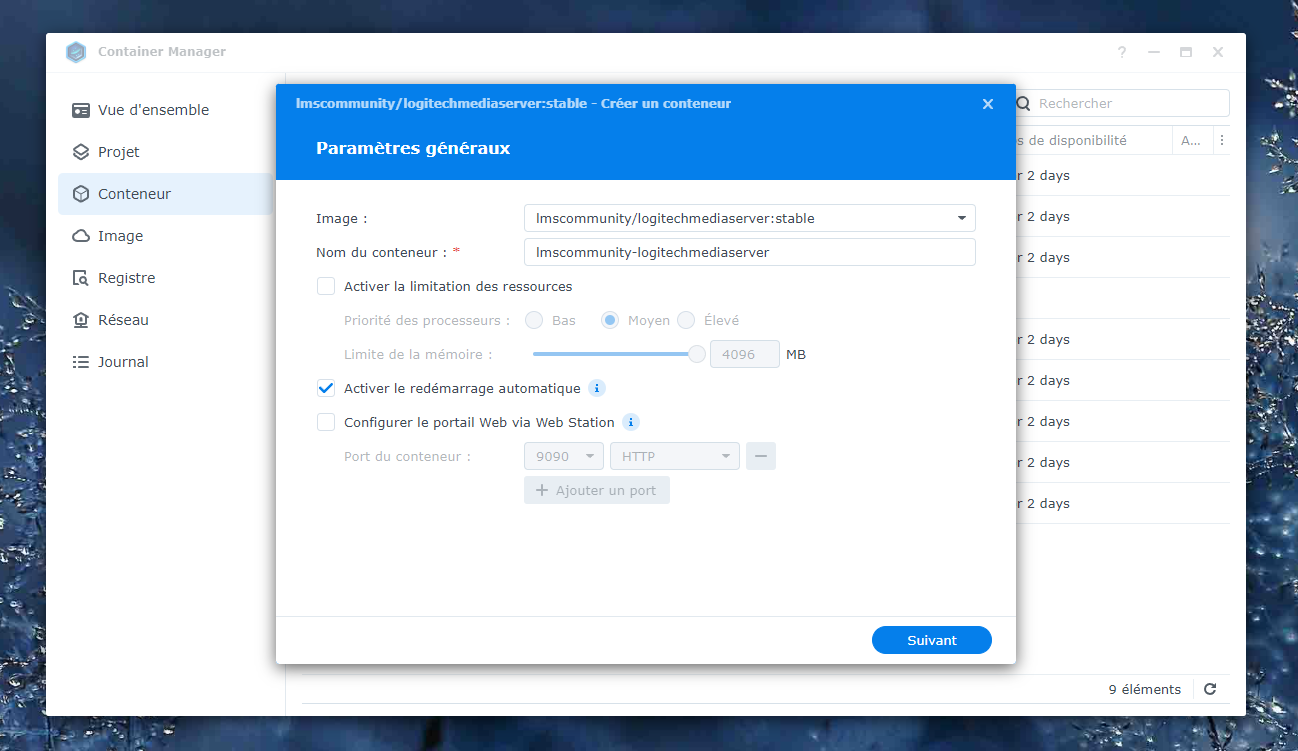Open the column options three-dots icon

point(1221,141)
